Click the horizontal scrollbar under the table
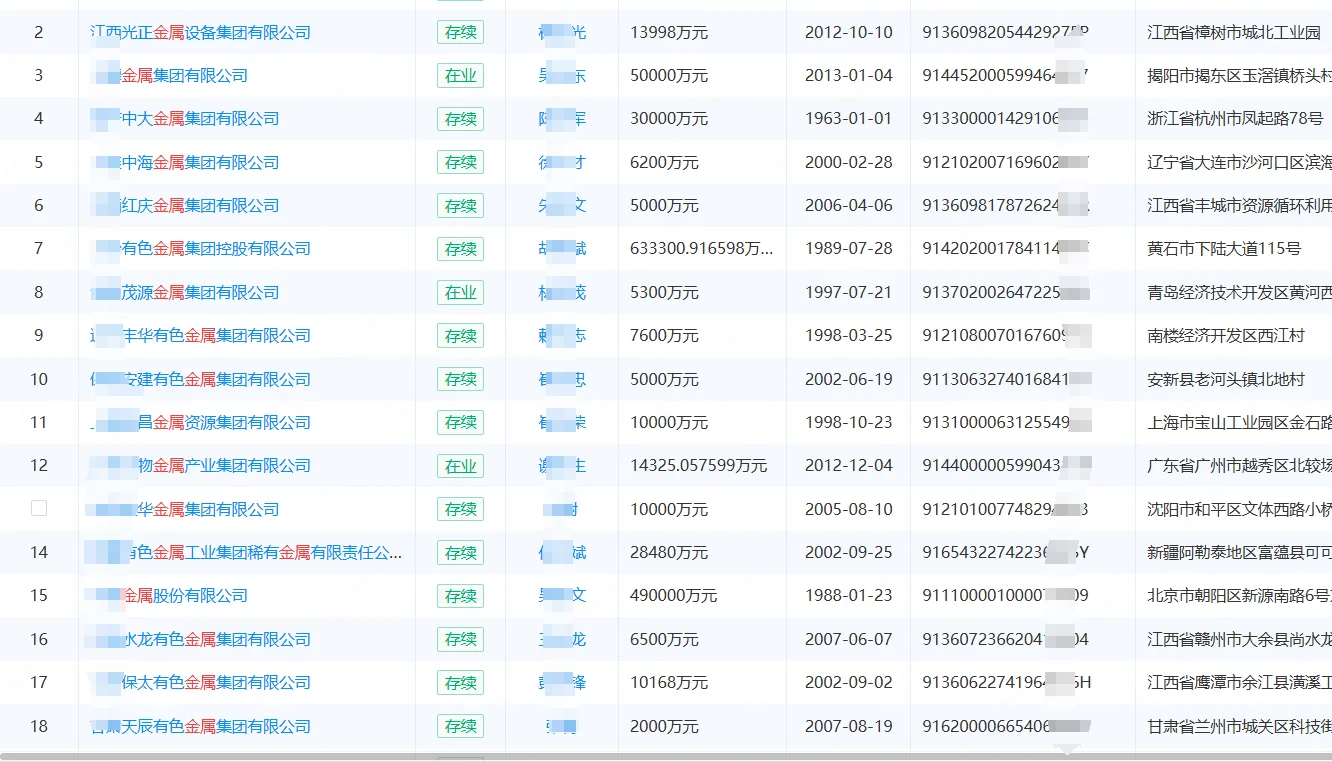 point(666,757)
